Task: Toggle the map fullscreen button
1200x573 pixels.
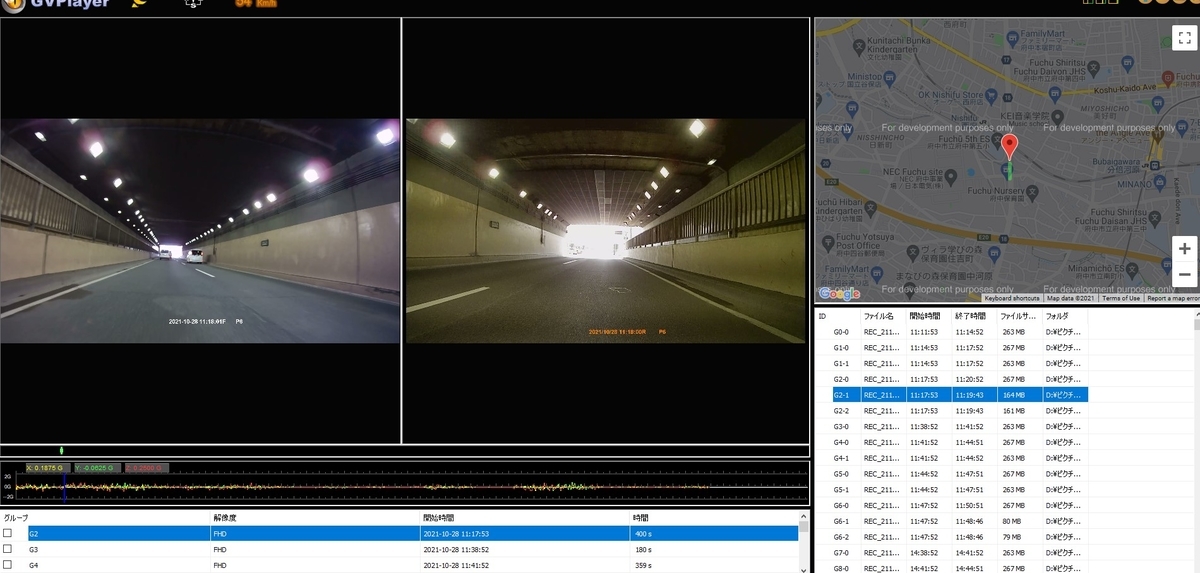Action: click(x=1184, y=38)
